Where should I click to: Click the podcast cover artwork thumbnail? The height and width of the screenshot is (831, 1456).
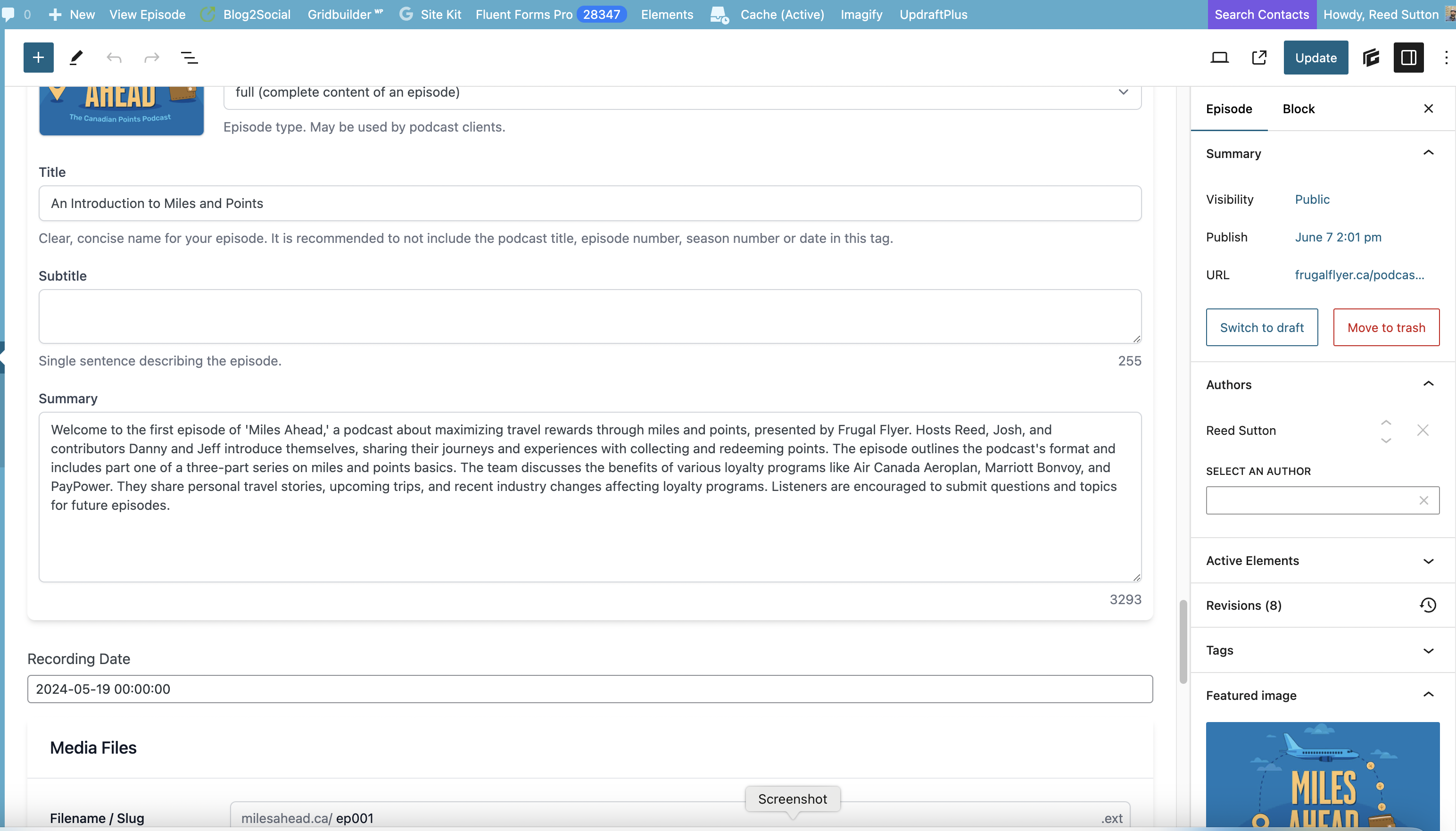[x=122, y=111]
